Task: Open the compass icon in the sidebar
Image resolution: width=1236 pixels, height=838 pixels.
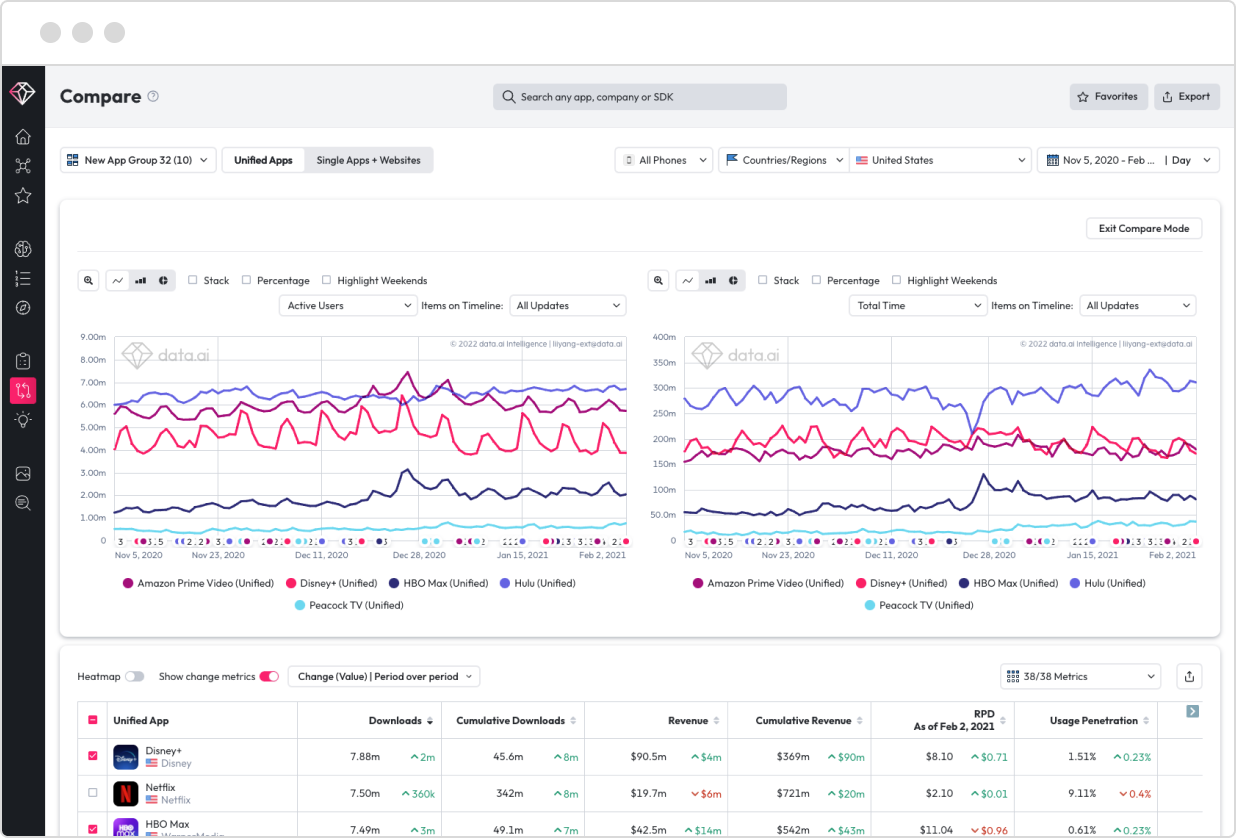Action: 23,307
